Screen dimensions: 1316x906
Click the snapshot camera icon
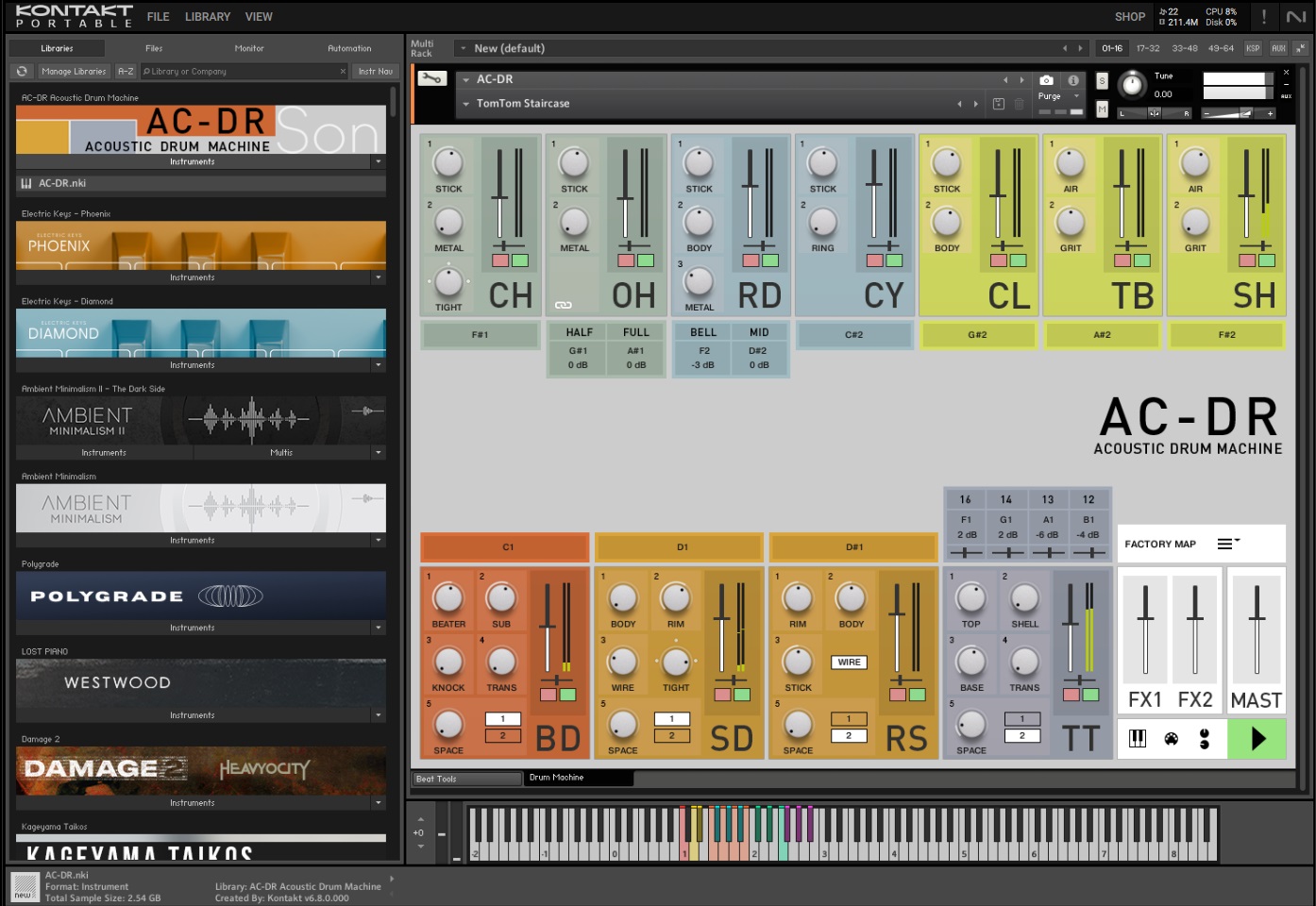click(1047, 80)
